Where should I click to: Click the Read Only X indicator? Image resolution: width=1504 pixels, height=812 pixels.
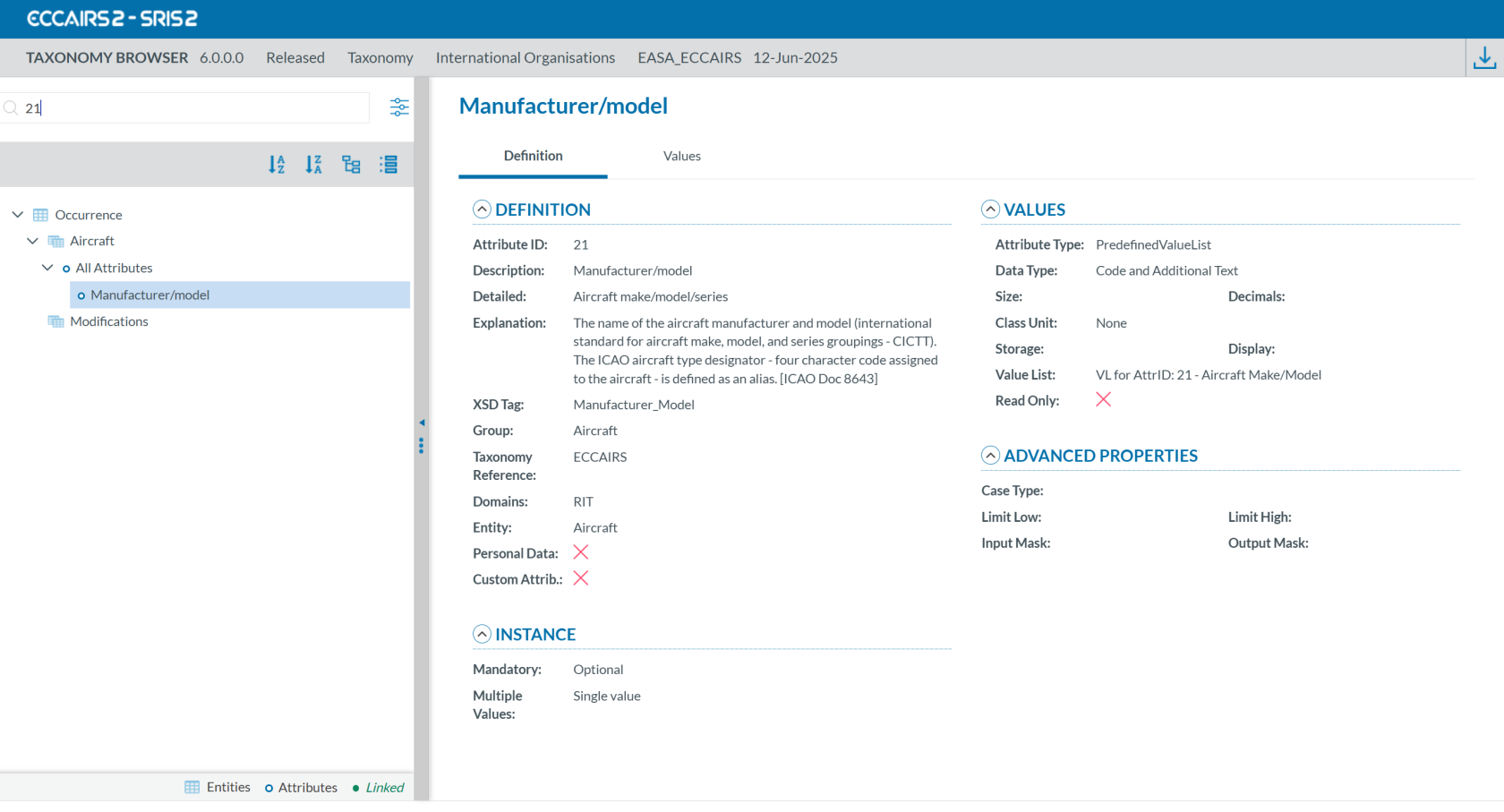click(1103, 400)
